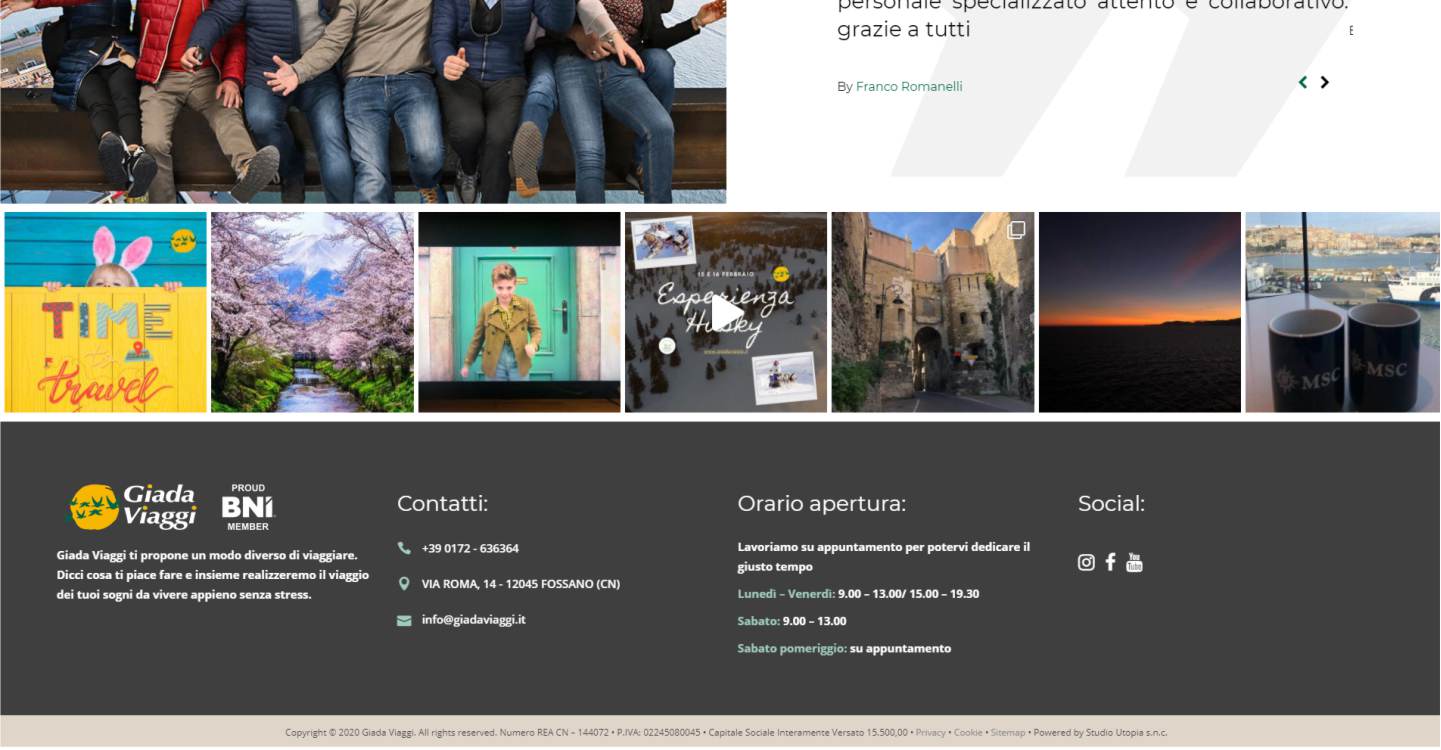Play the Esperienza Husky video
Viewport: 1441px width, 750px height.
click(x=726, y=312)
